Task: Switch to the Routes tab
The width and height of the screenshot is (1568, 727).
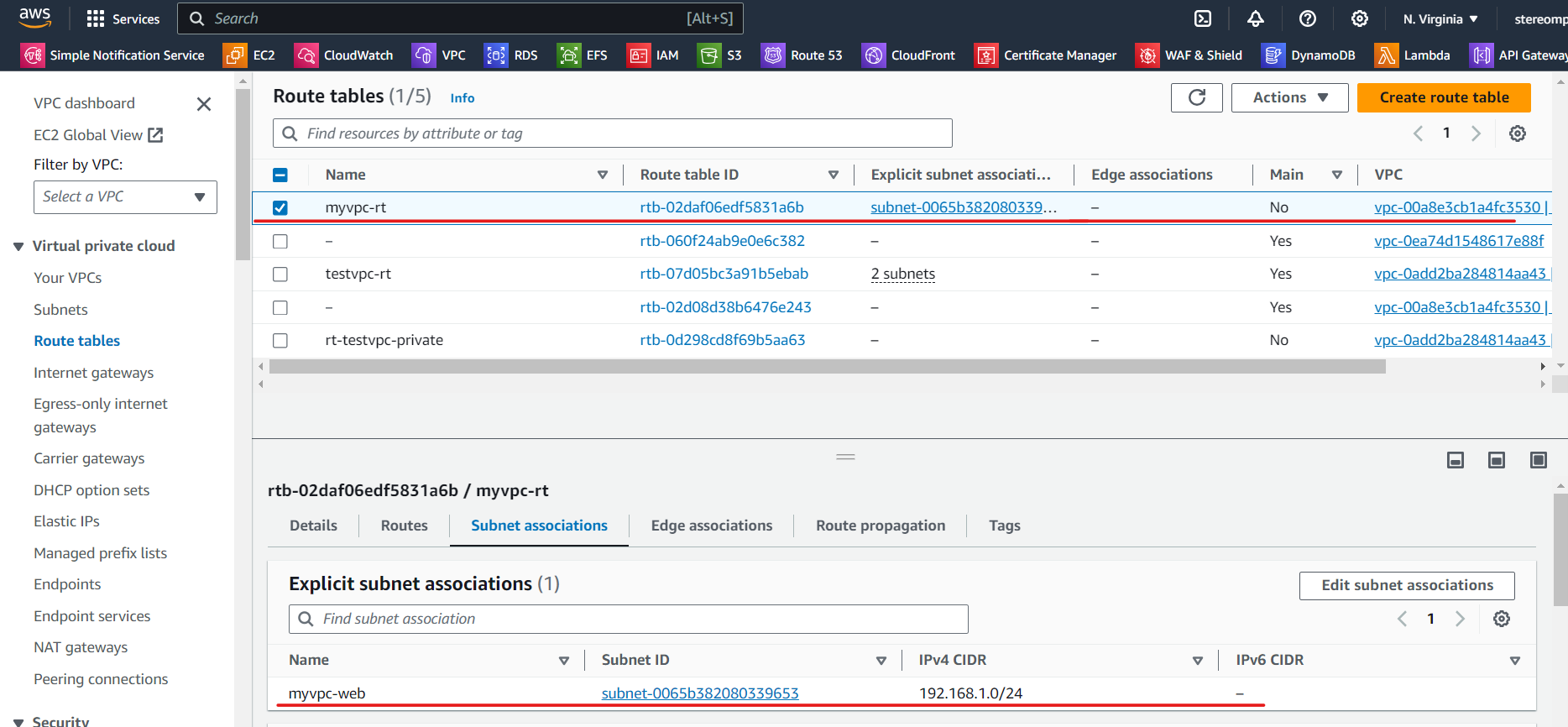Action: (x=405, y=526)
